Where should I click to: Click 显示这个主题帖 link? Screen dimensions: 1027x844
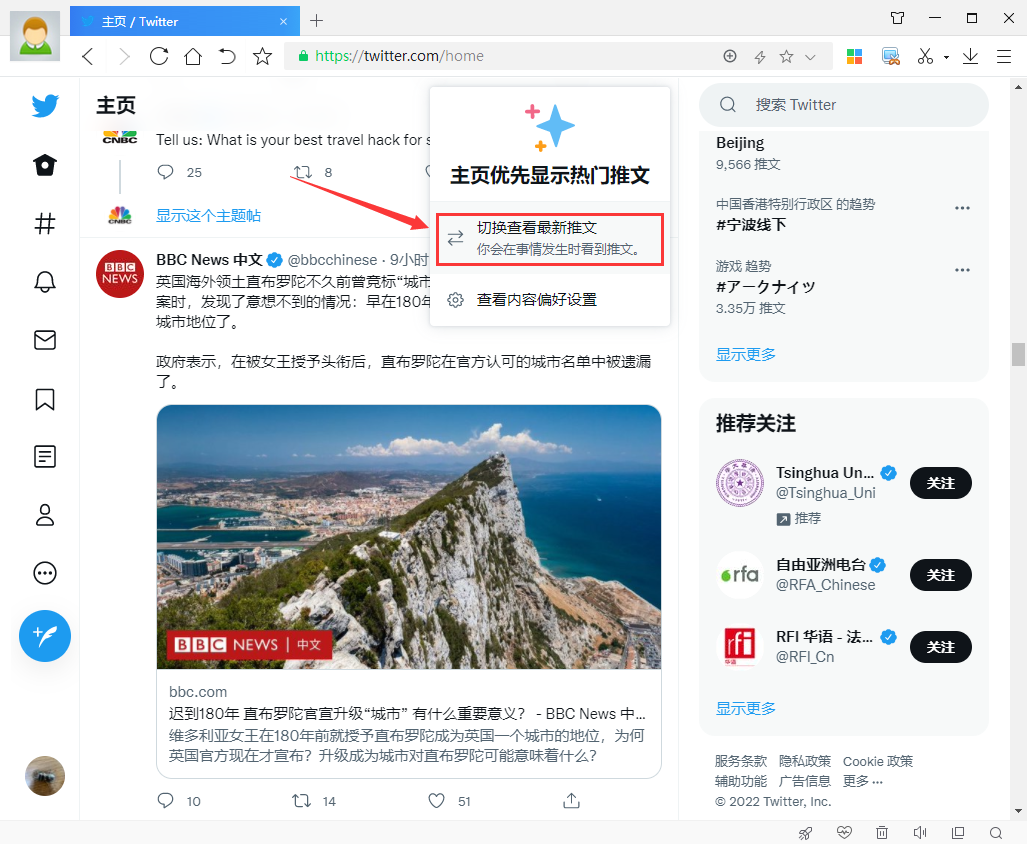(208, 215)
